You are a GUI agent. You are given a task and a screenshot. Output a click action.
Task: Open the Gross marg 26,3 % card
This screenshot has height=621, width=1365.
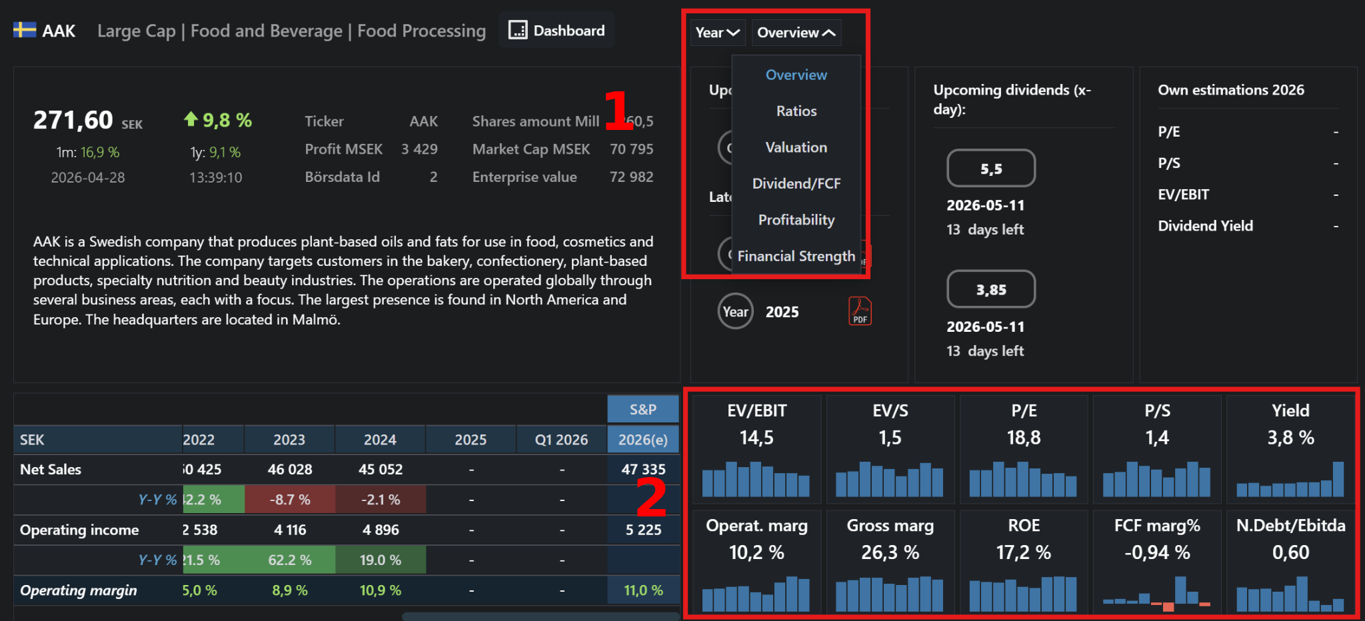point(889,562)
